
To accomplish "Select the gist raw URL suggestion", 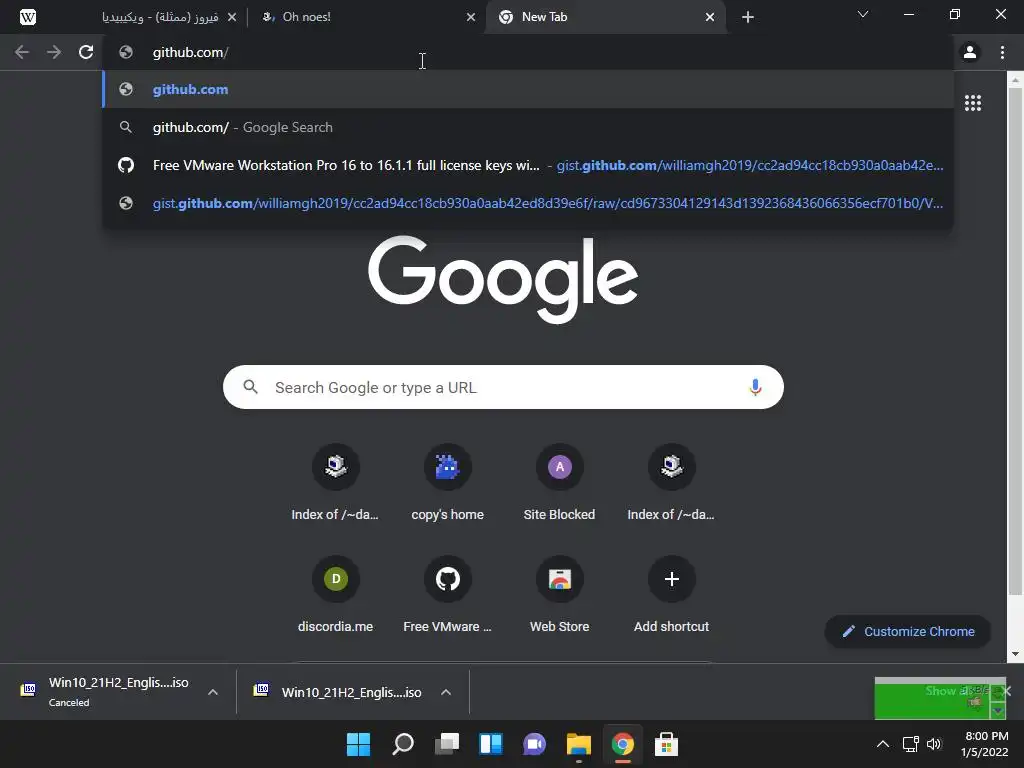I will [528, 203].
